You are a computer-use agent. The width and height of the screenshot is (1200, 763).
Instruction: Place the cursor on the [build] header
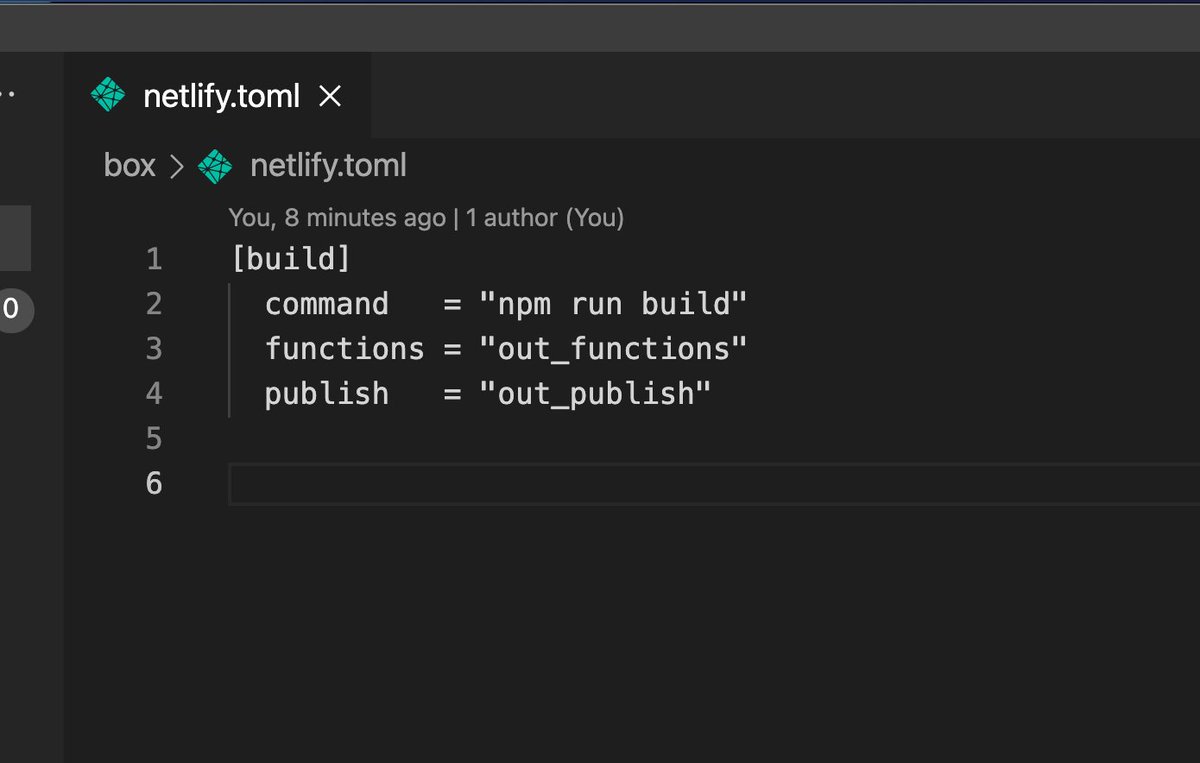[291, 260]
